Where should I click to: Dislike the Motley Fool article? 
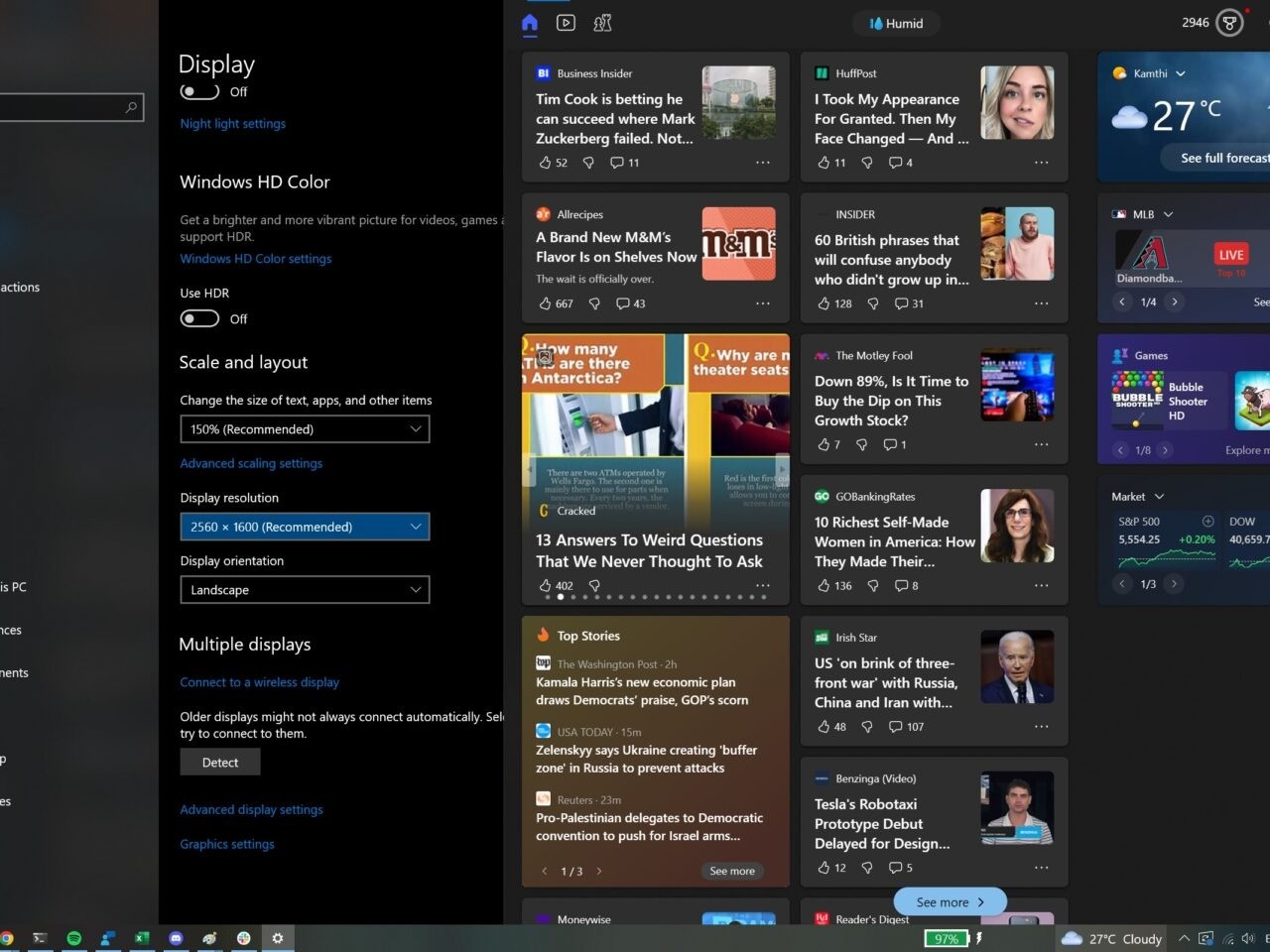[x=861, y=444]
